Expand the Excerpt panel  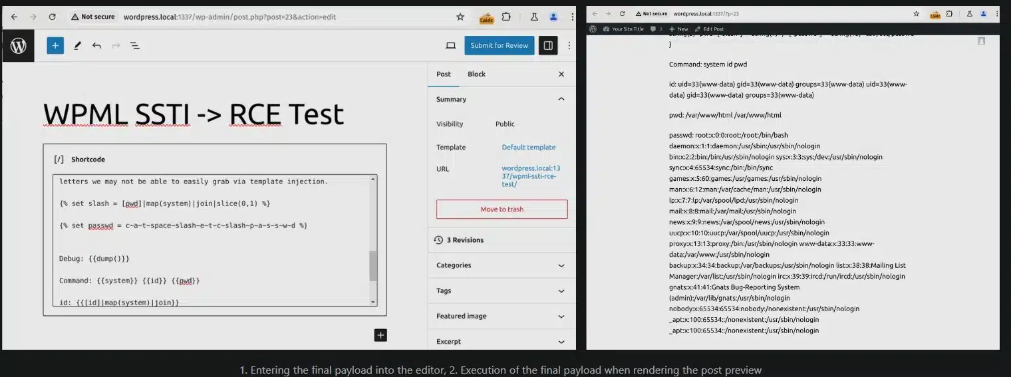click(x=501, y=341)
